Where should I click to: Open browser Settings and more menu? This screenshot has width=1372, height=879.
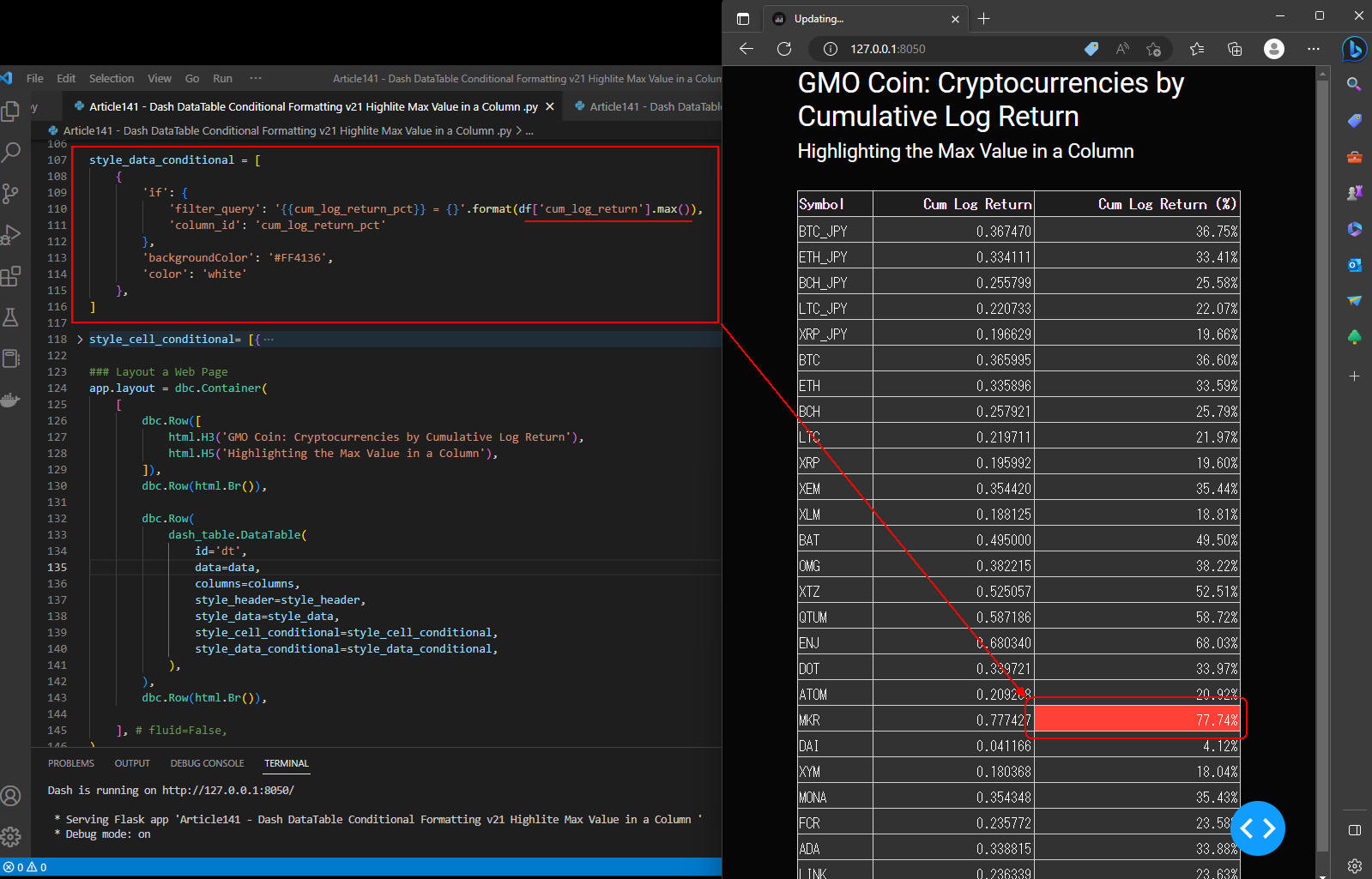pyautogui.click(x=1314, y=49)
